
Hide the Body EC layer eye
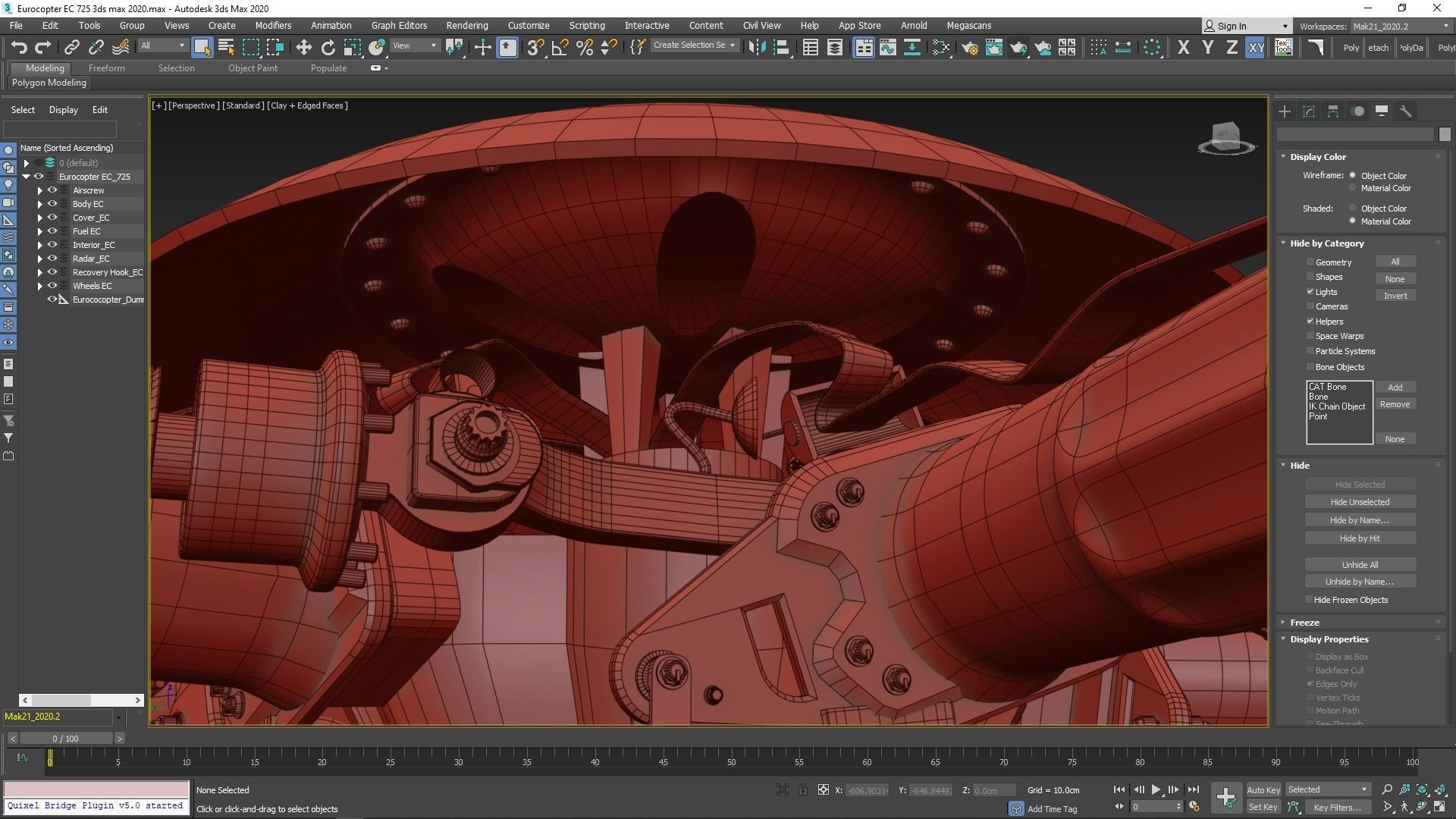52,204
